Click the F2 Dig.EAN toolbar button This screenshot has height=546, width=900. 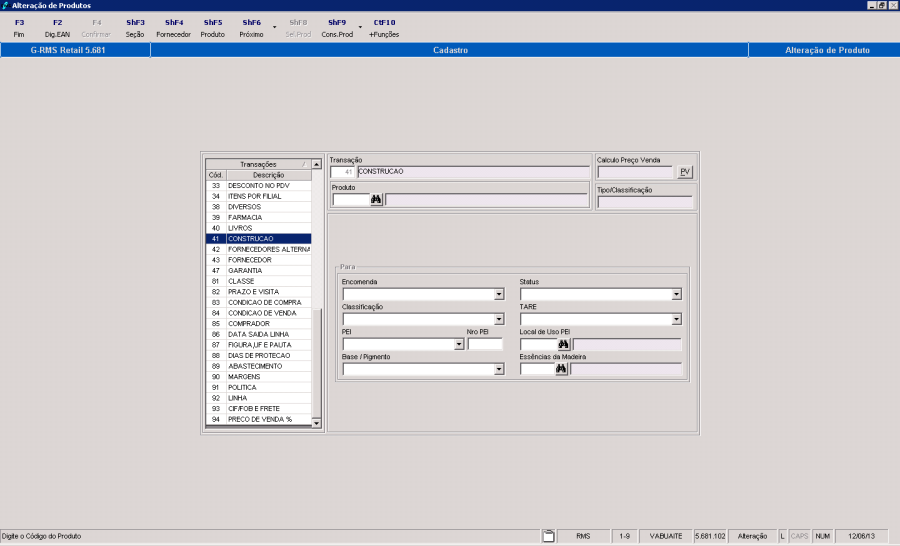click(57, 28)
